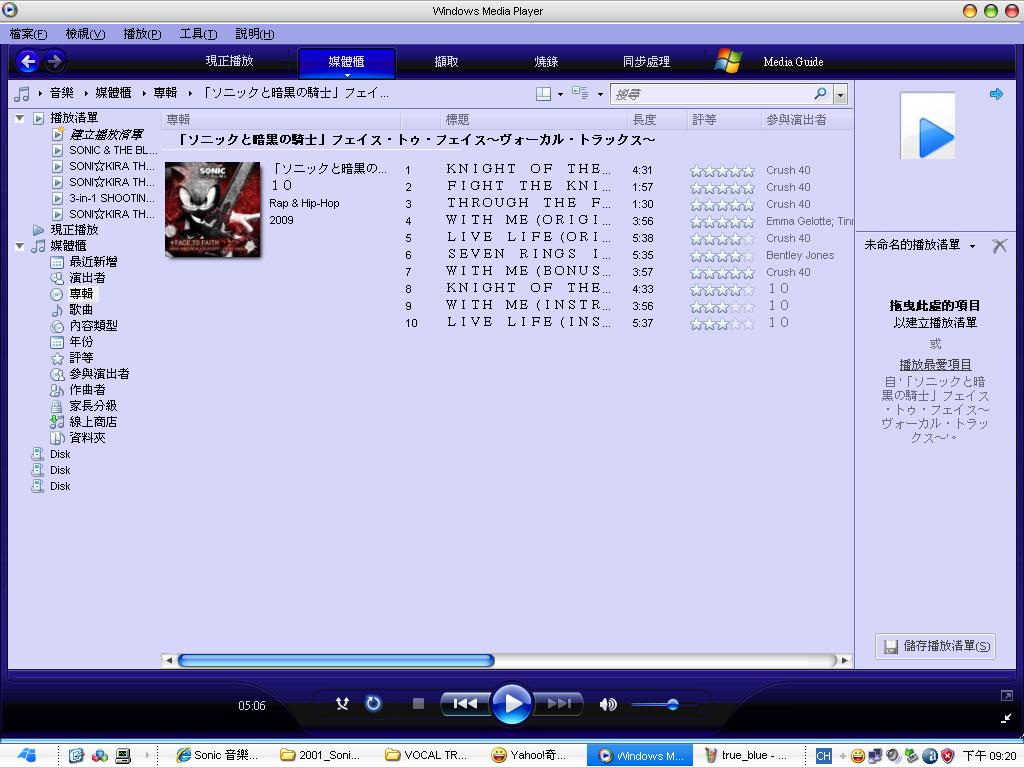Click the 播放最愛項目 link

(935, 365)
